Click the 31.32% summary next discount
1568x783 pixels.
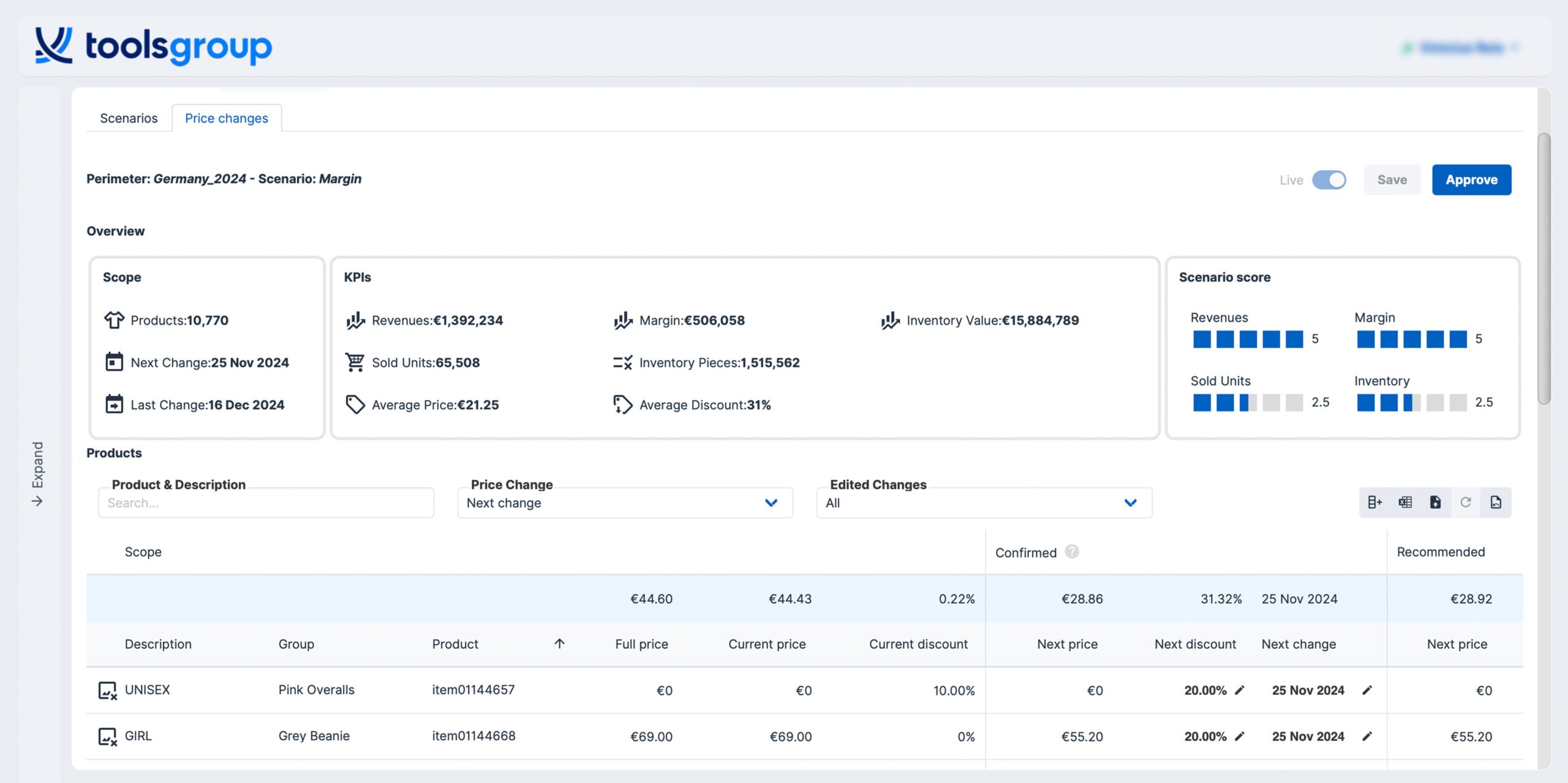coord(1221,599)
